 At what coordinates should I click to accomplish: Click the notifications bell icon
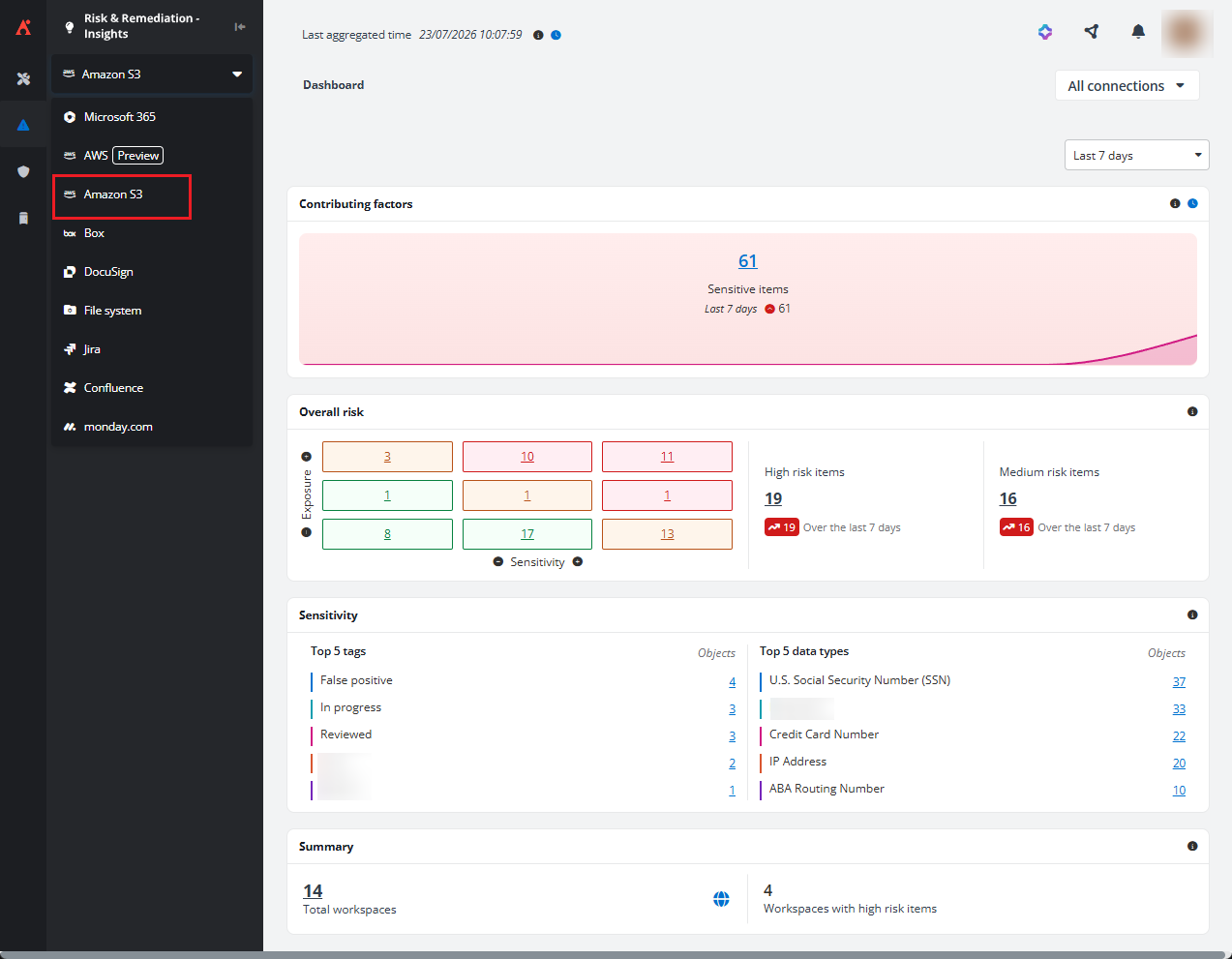pyautogui.click(x=1138, y=32)
